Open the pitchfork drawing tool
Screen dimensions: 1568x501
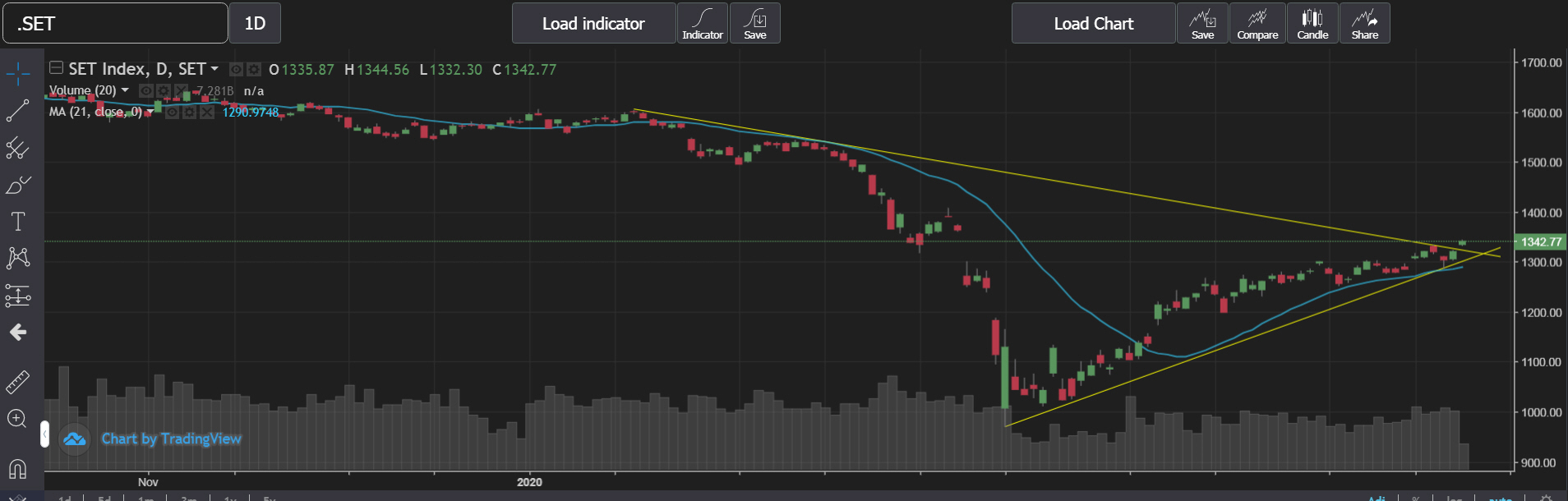click(x=18, y=148)
